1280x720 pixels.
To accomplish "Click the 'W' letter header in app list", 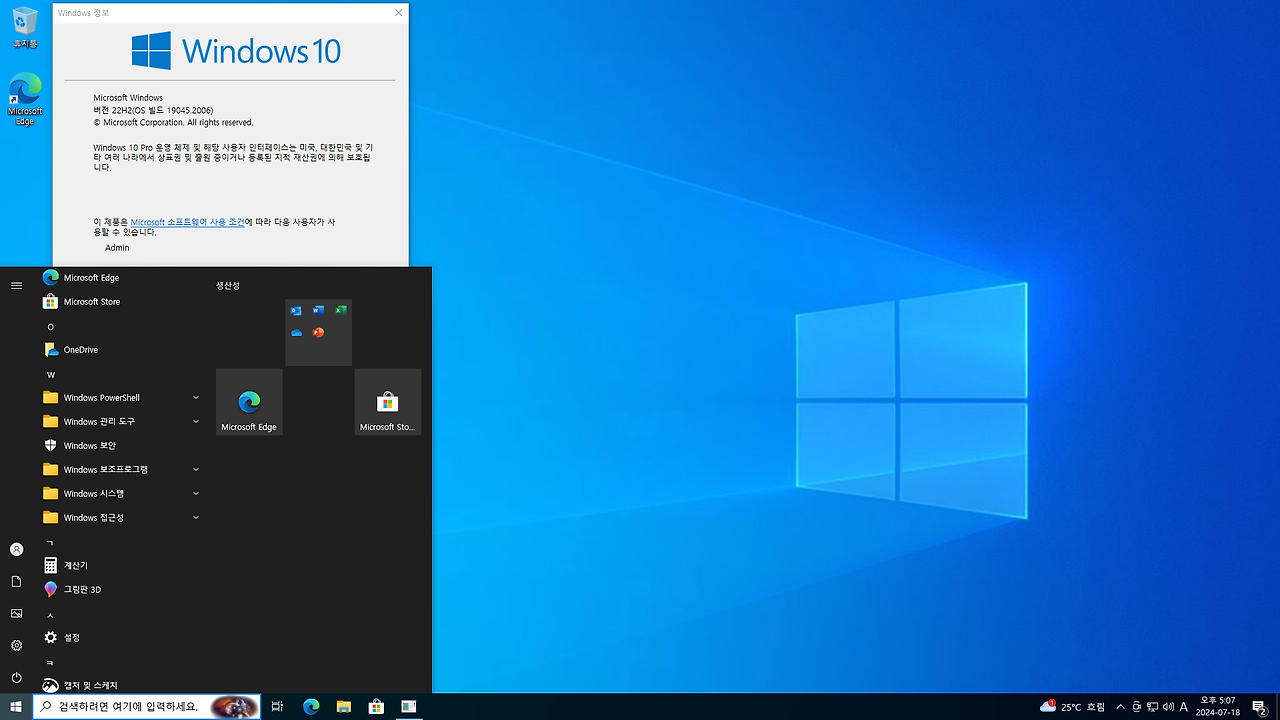I will [51, 375].
